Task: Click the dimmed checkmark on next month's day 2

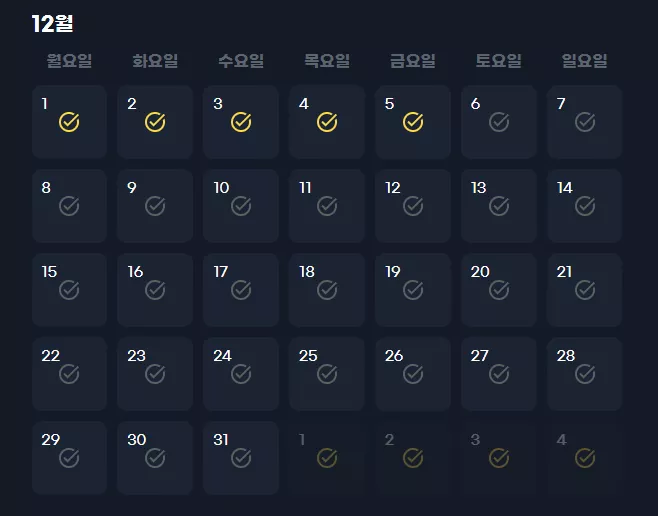Action: point(413,458)
